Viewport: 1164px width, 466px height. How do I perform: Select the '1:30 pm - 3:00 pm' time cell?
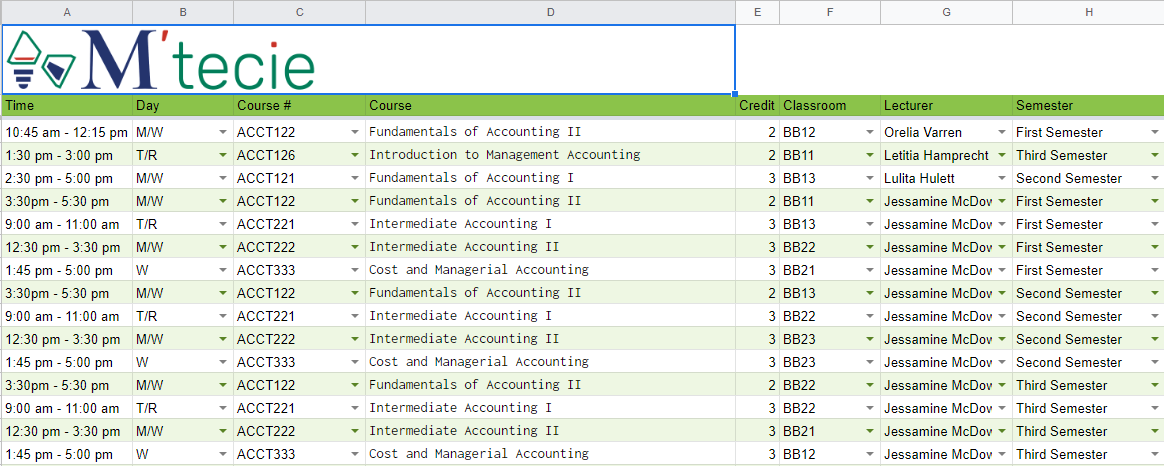68,156
